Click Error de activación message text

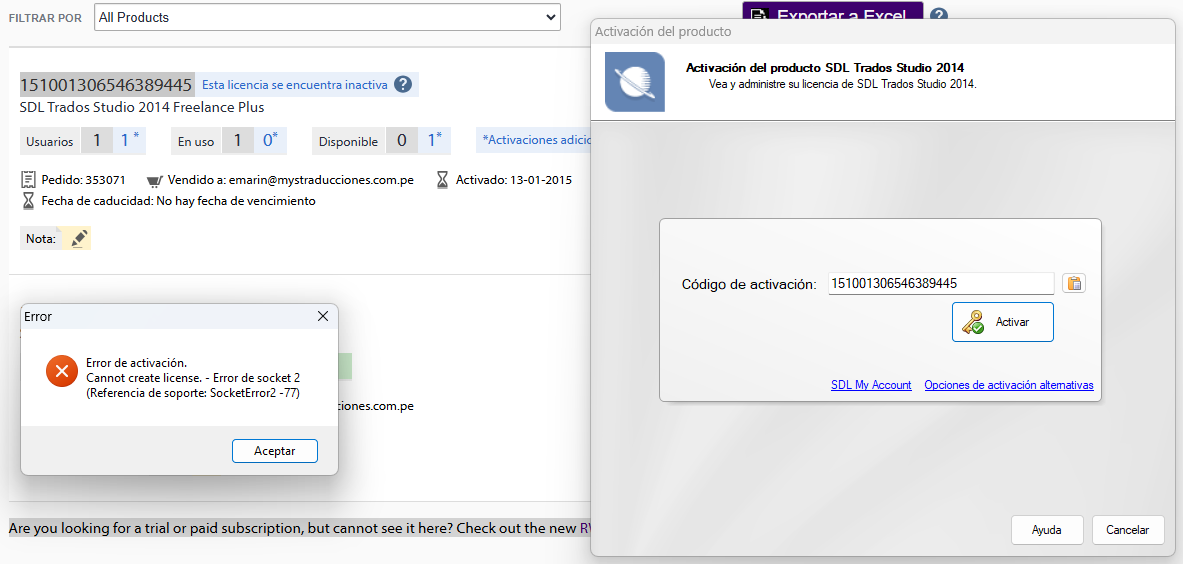coord(137,363)
